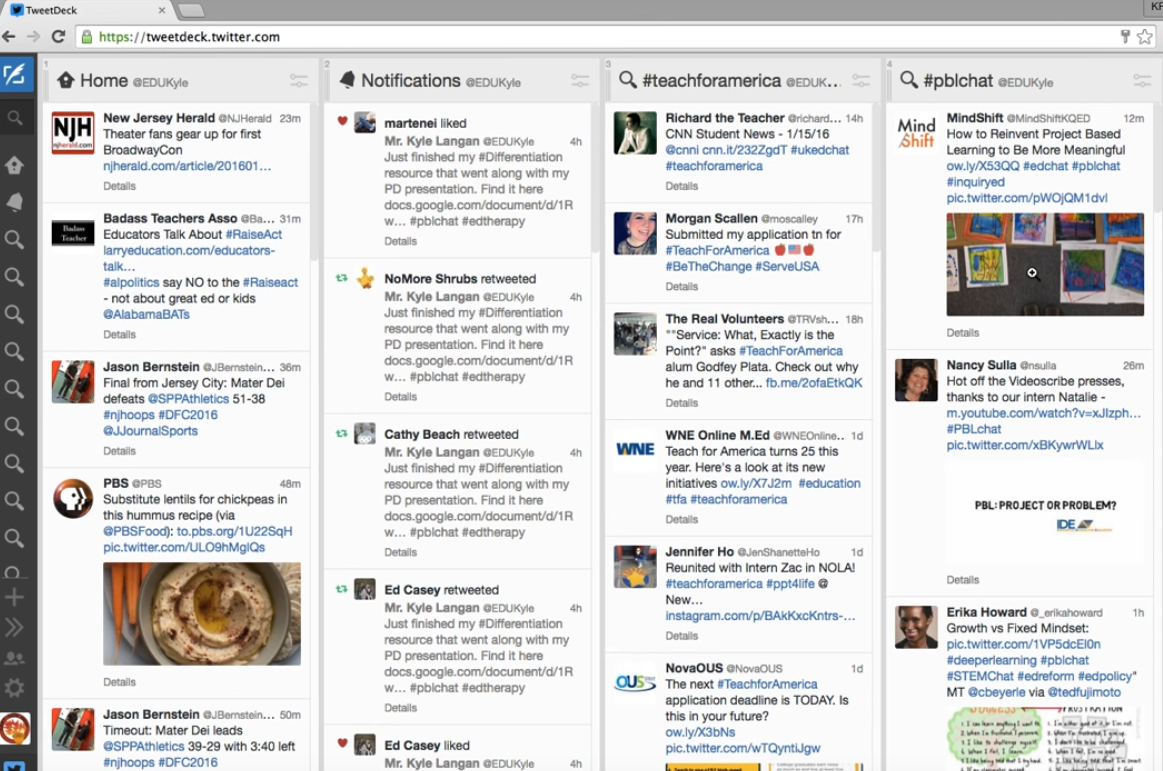
Task: Open the #RaiseAct hashtag in Badass Teachers tweet
Action: (254, 234)
